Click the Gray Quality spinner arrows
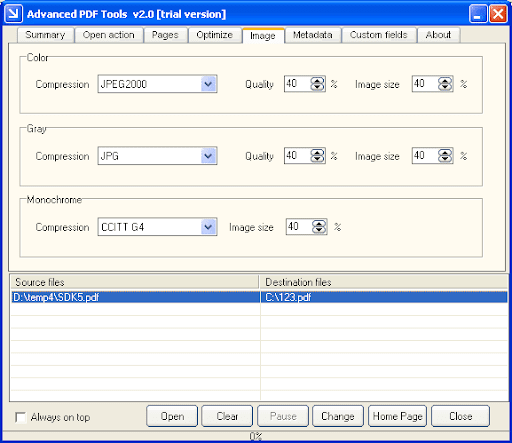Viewport: 512px width, 443px height. click(x=317, y=156)
